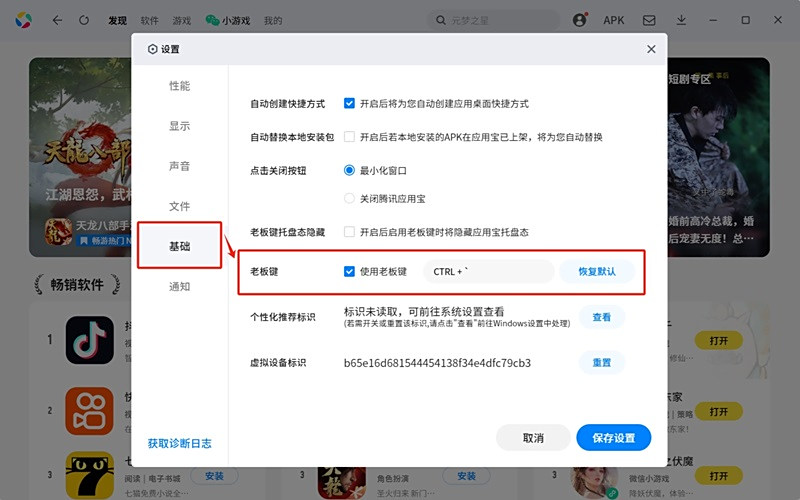Open the downloads arrow icon
This screenshot has height=500, width=800.
[681, 20]
